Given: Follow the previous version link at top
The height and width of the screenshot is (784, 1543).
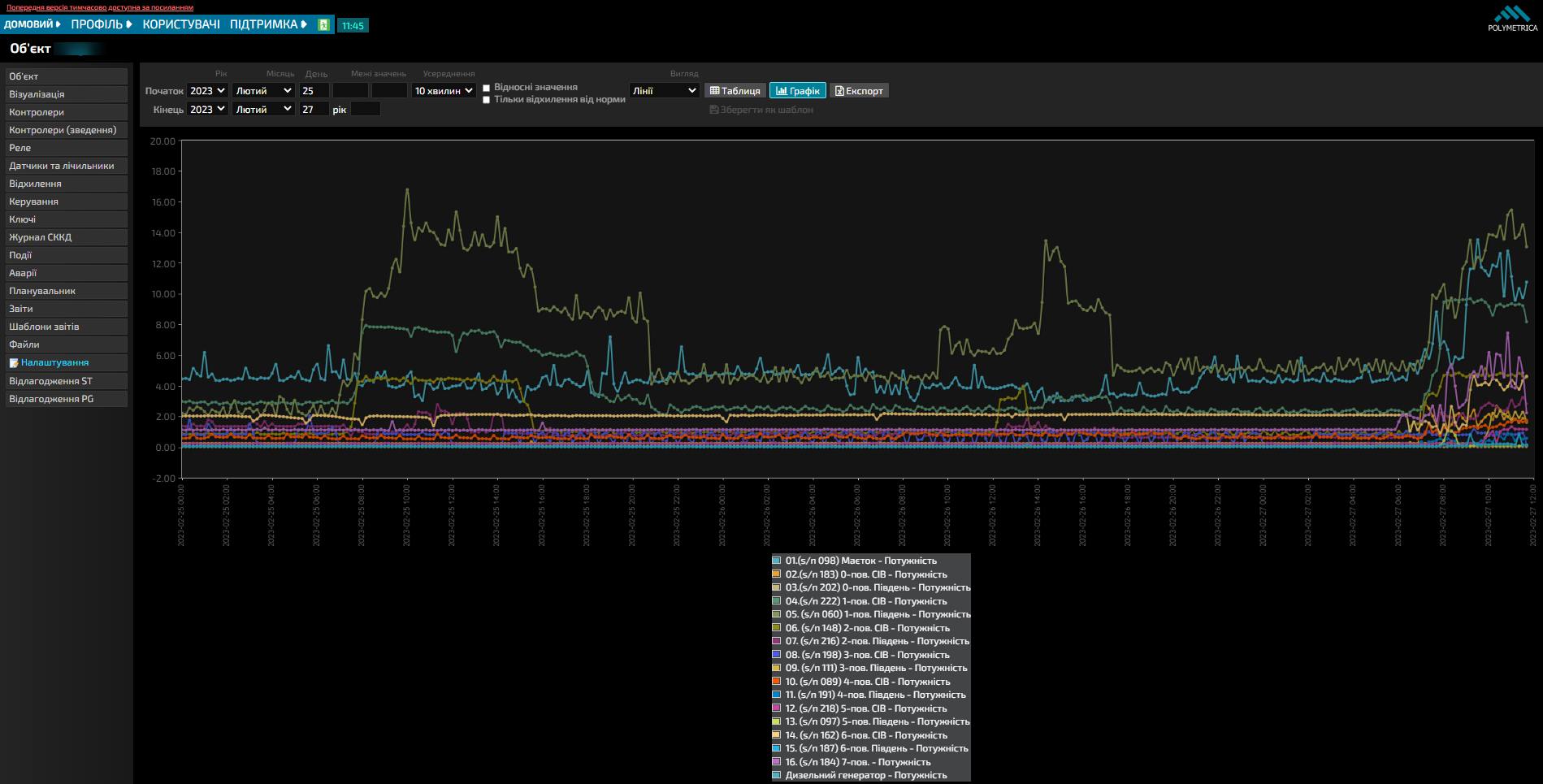Looking at the screenshot, I should [100, 7].
